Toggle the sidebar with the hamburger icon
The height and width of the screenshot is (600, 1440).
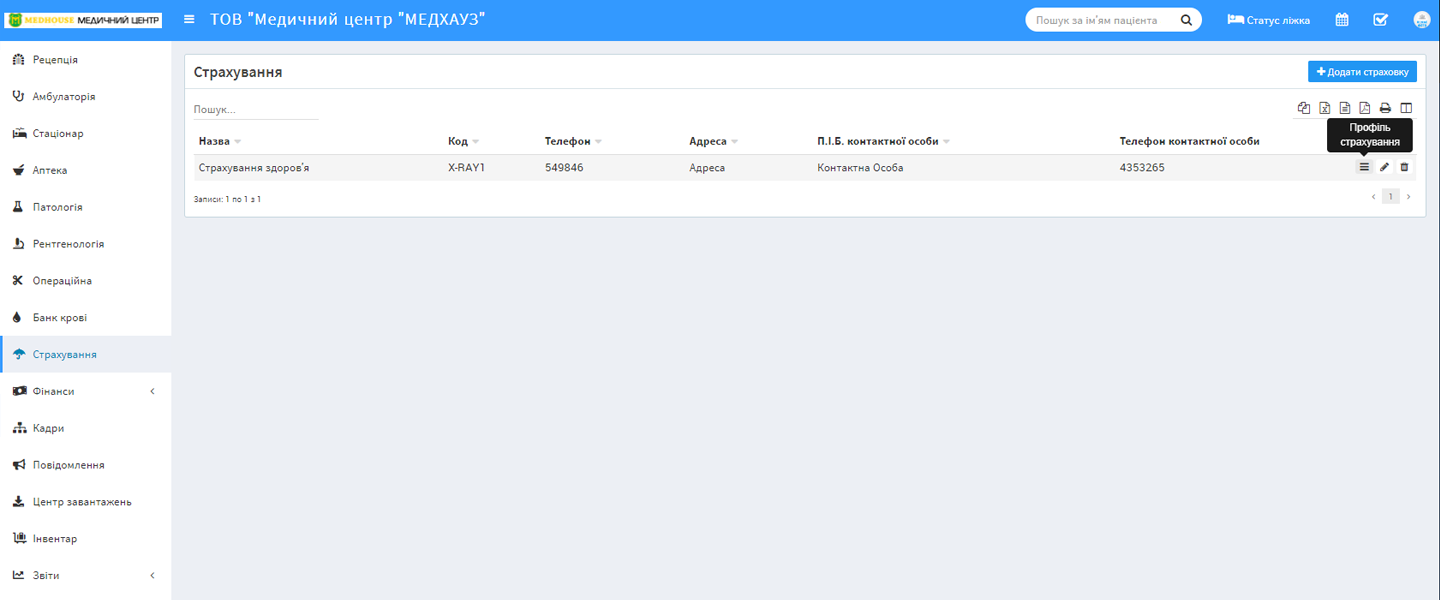click(189, 19)
